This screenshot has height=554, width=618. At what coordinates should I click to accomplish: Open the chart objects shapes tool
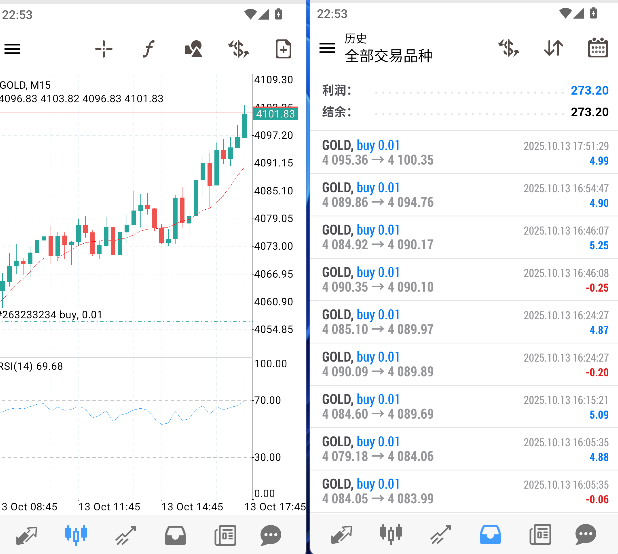coord(194,49)
